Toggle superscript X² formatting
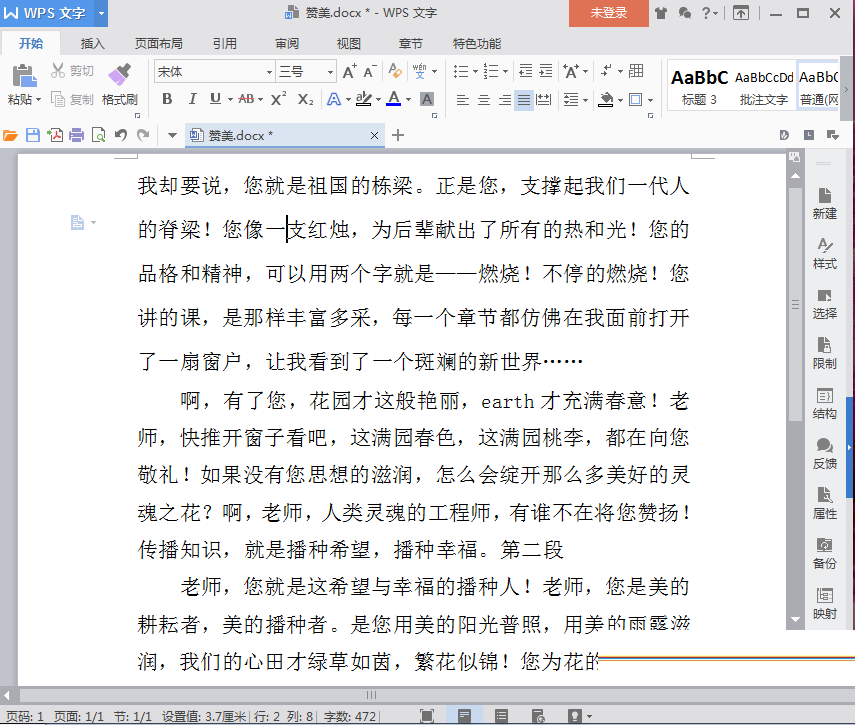This screenshot has height=725, width=855. [278, 99]
